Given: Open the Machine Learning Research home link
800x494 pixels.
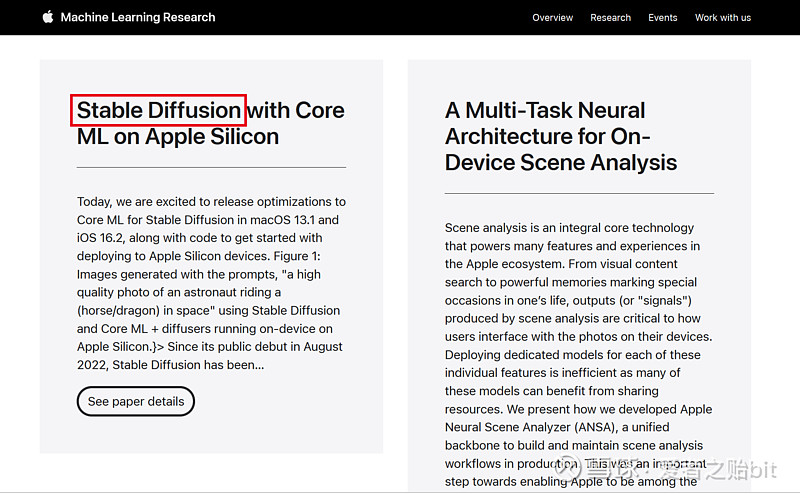Looking at the screenshot, I should (138, 17).
